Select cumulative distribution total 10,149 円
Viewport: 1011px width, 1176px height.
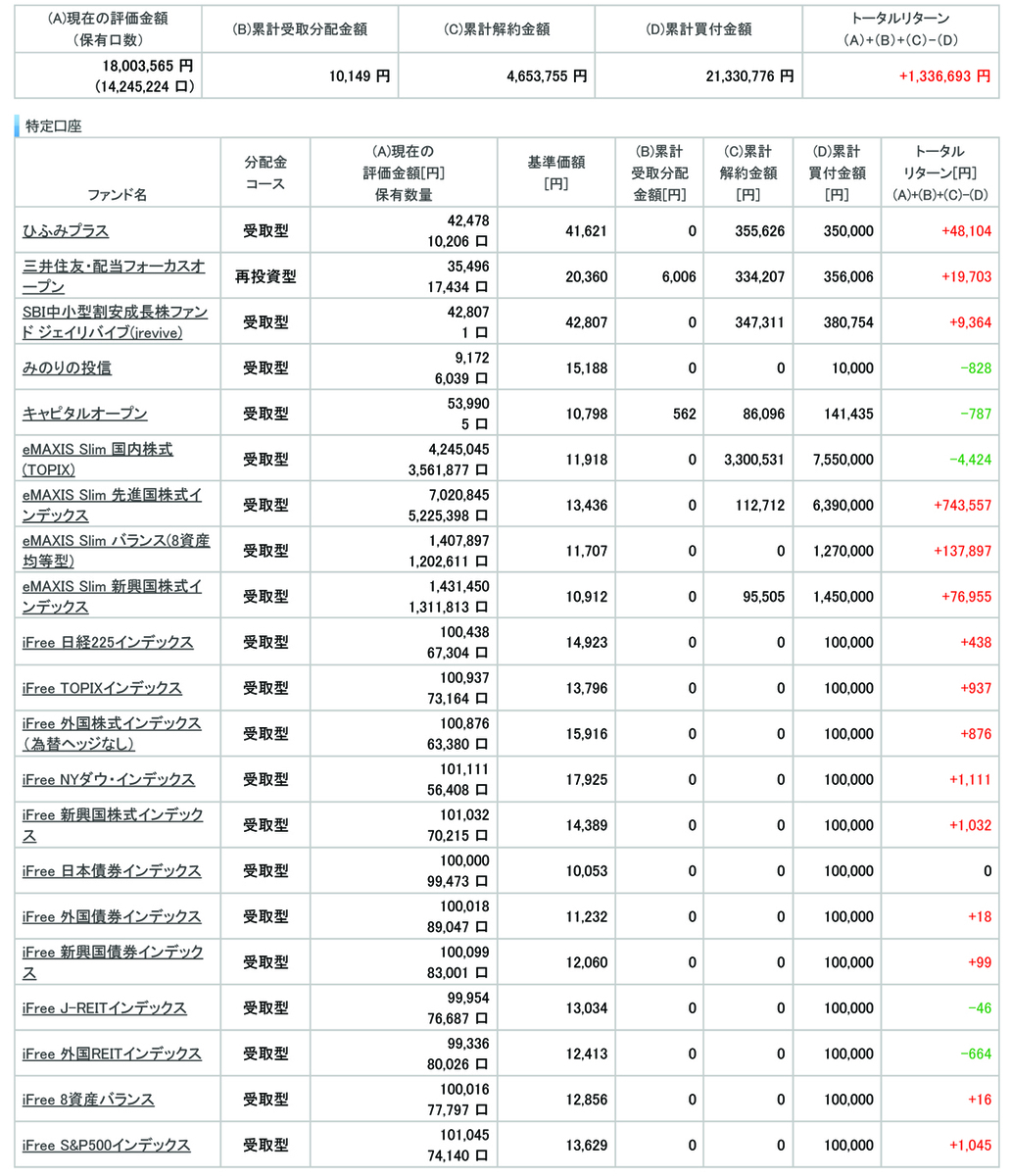(x=360, y=75)
